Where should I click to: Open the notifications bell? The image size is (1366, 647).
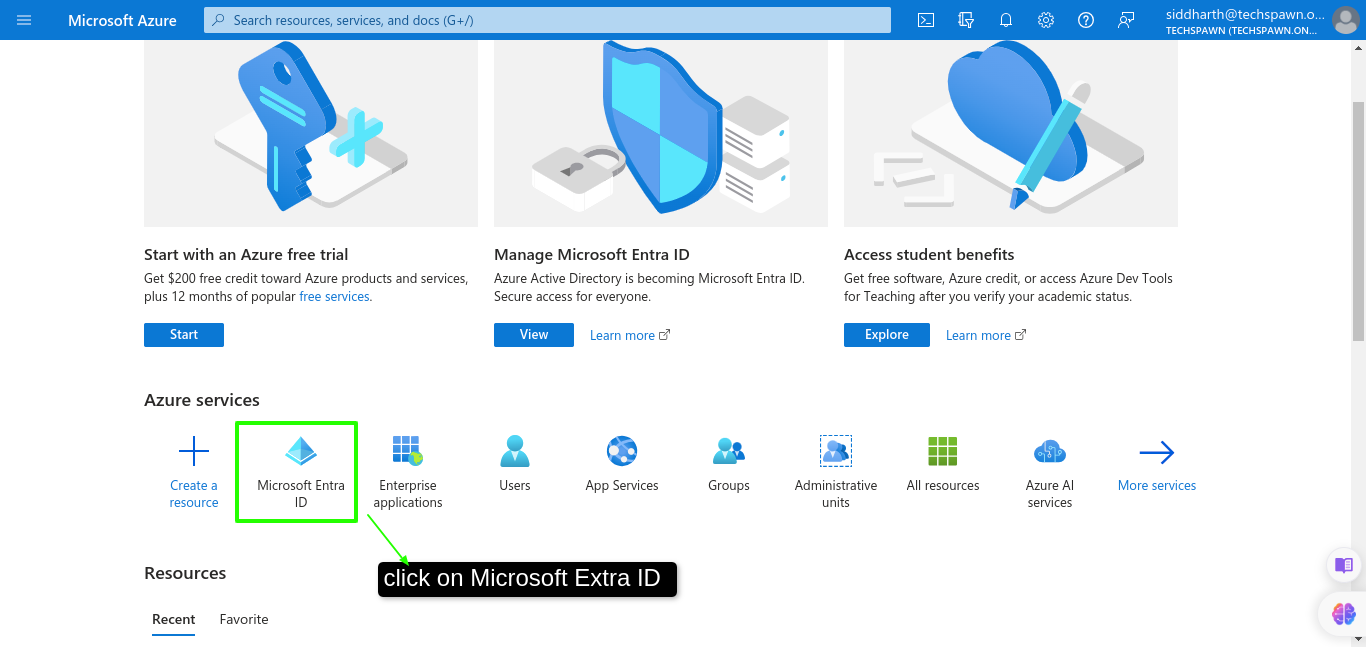click(1005, 19)
